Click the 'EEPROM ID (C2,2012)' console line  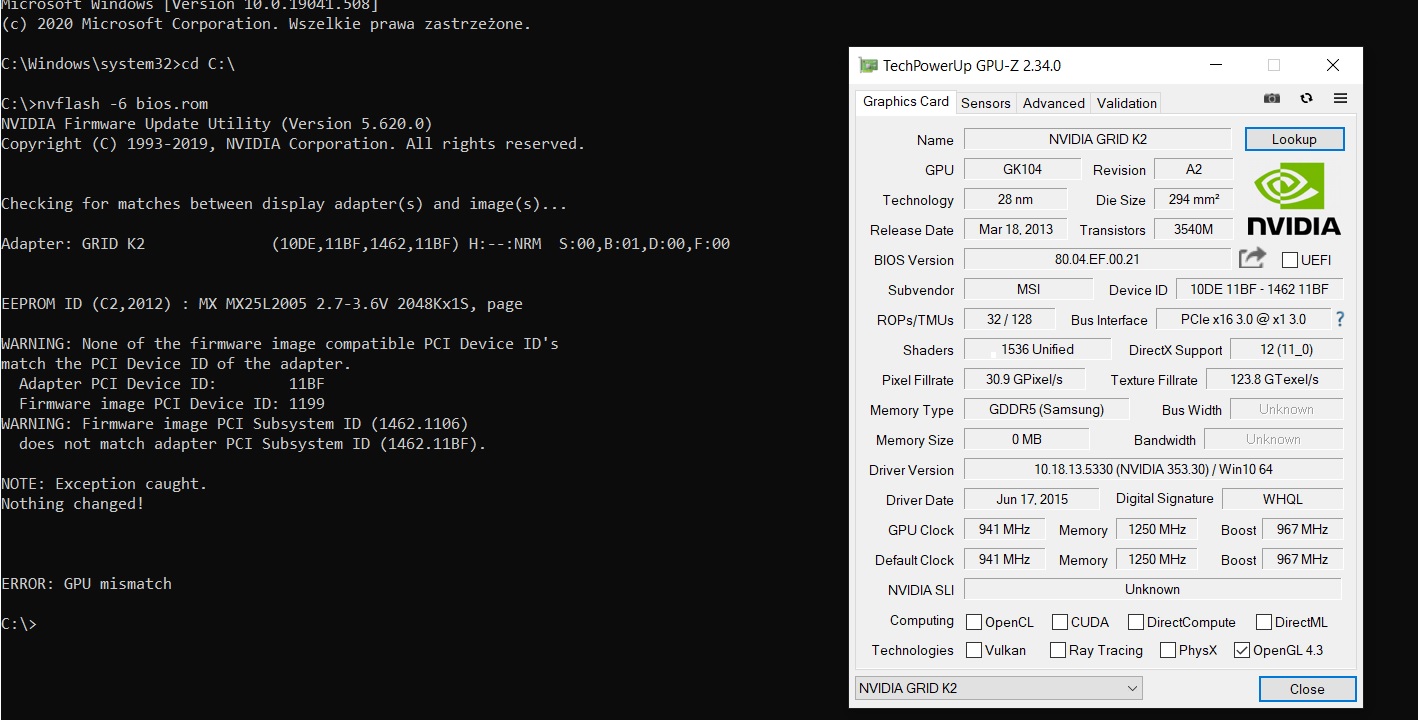[262, 304]
